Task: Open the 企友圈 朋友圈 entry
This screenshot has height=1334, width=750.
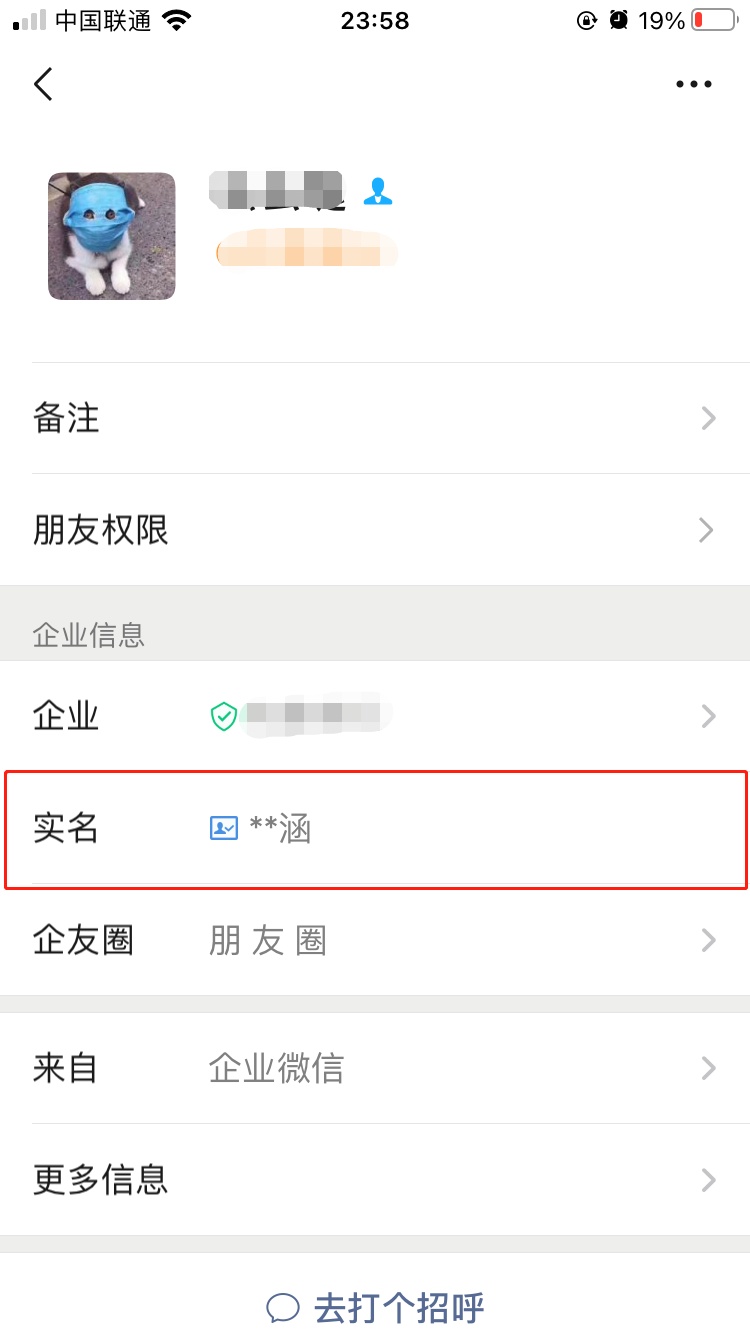Action: (374, 940)
